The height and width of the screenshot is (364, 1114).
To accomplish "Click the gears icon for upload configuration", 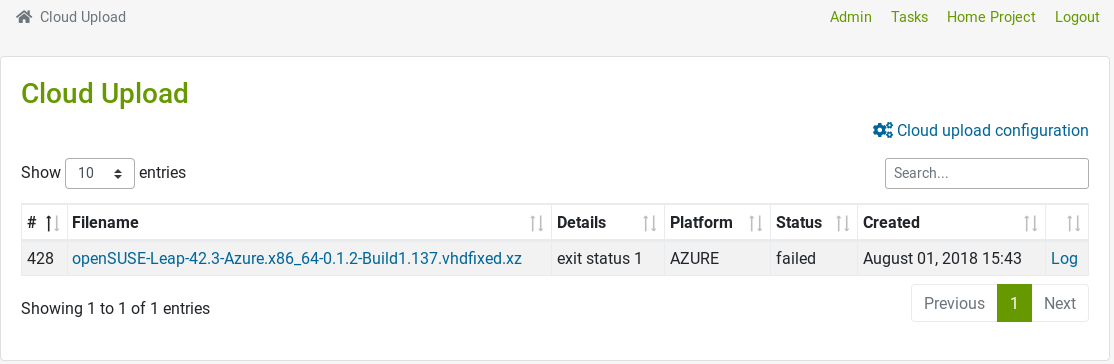I will point(883,130).
